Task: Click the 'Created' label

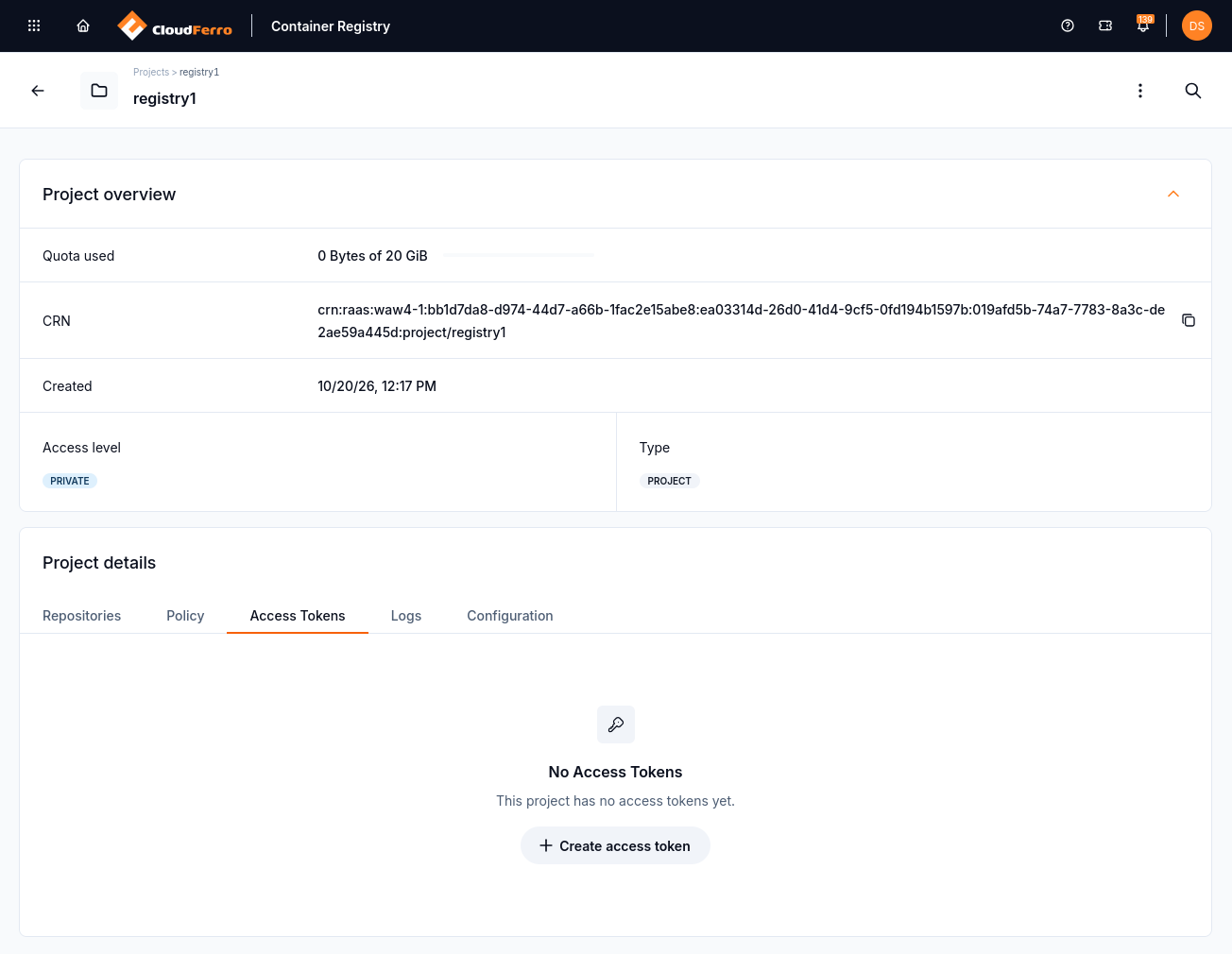Action: [x=67, y=386]
